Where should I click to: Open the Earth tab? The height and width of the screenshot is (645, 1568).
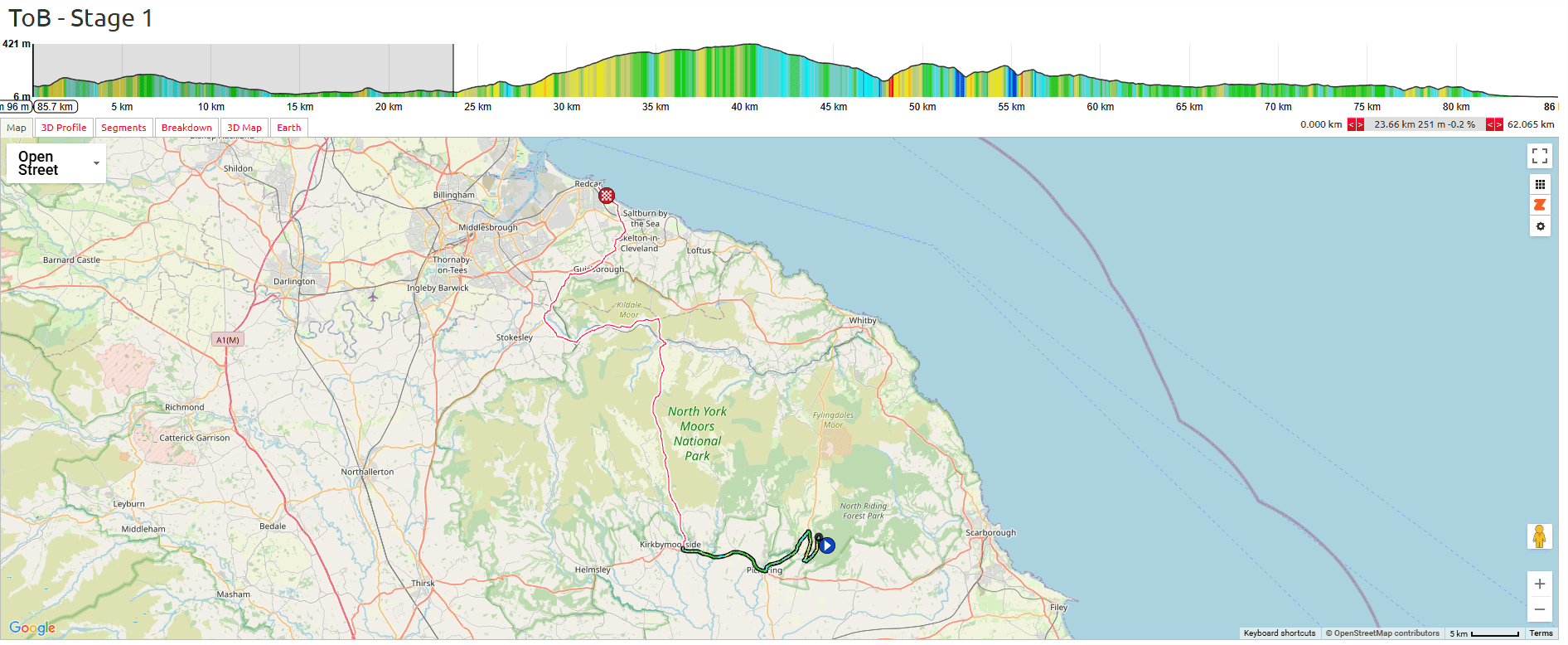(x=289, y=128)
